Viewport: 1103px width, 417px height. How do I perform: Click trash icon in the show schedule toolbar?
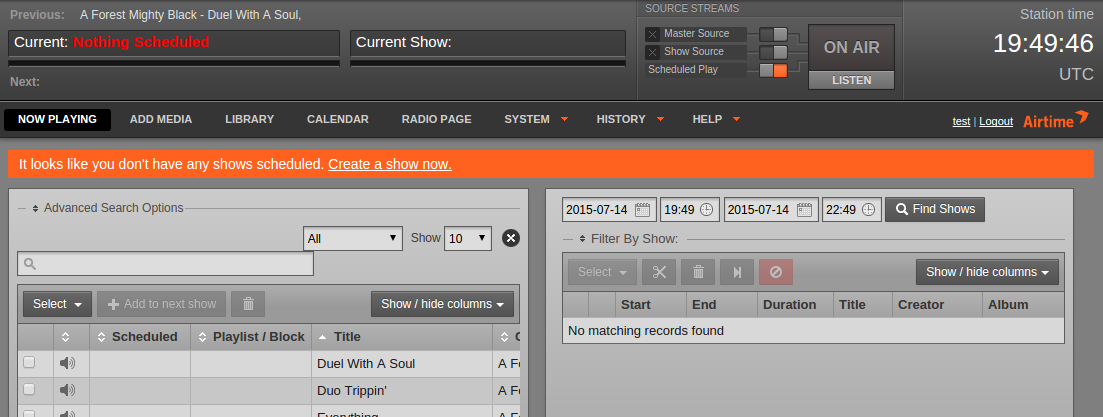(698, 272)
